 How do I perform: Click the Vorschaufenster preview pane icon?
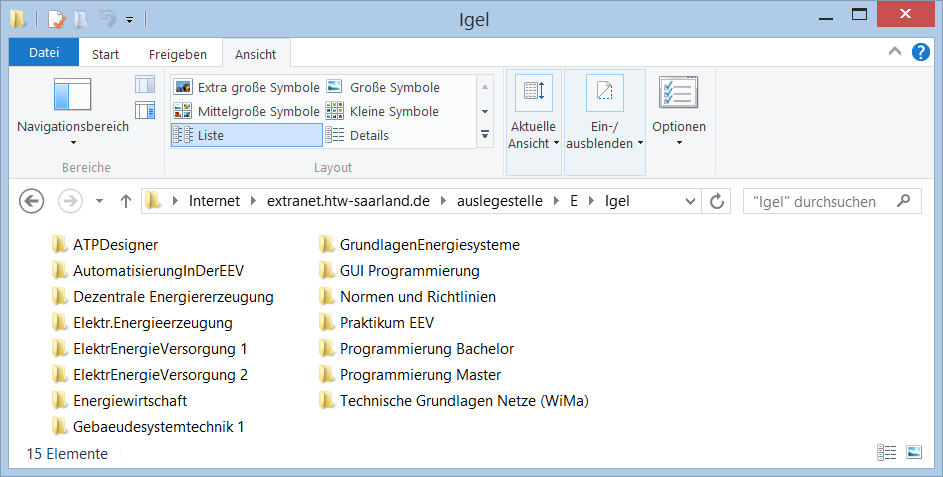coord(145,85)
